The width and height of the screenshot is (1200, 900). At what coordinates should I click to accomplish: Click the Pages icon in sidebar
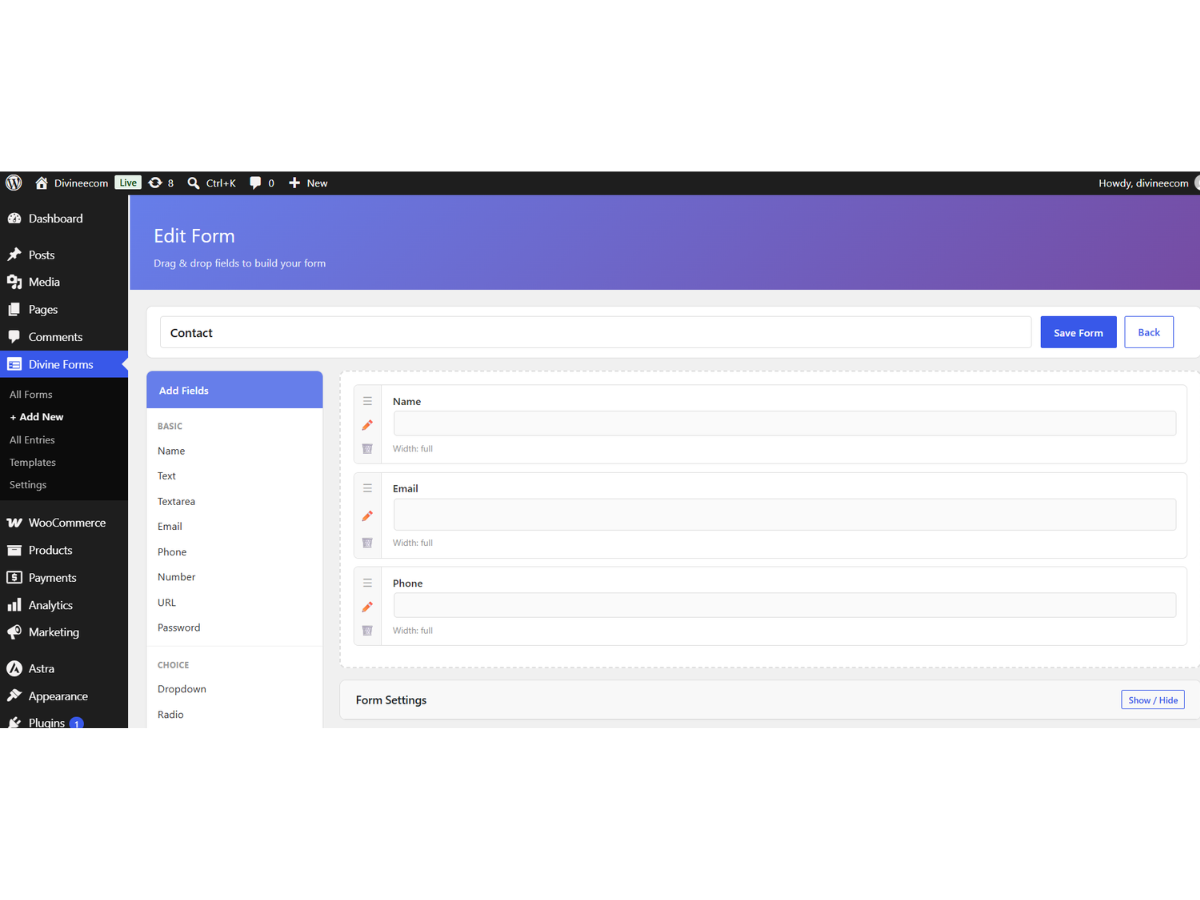14,310
